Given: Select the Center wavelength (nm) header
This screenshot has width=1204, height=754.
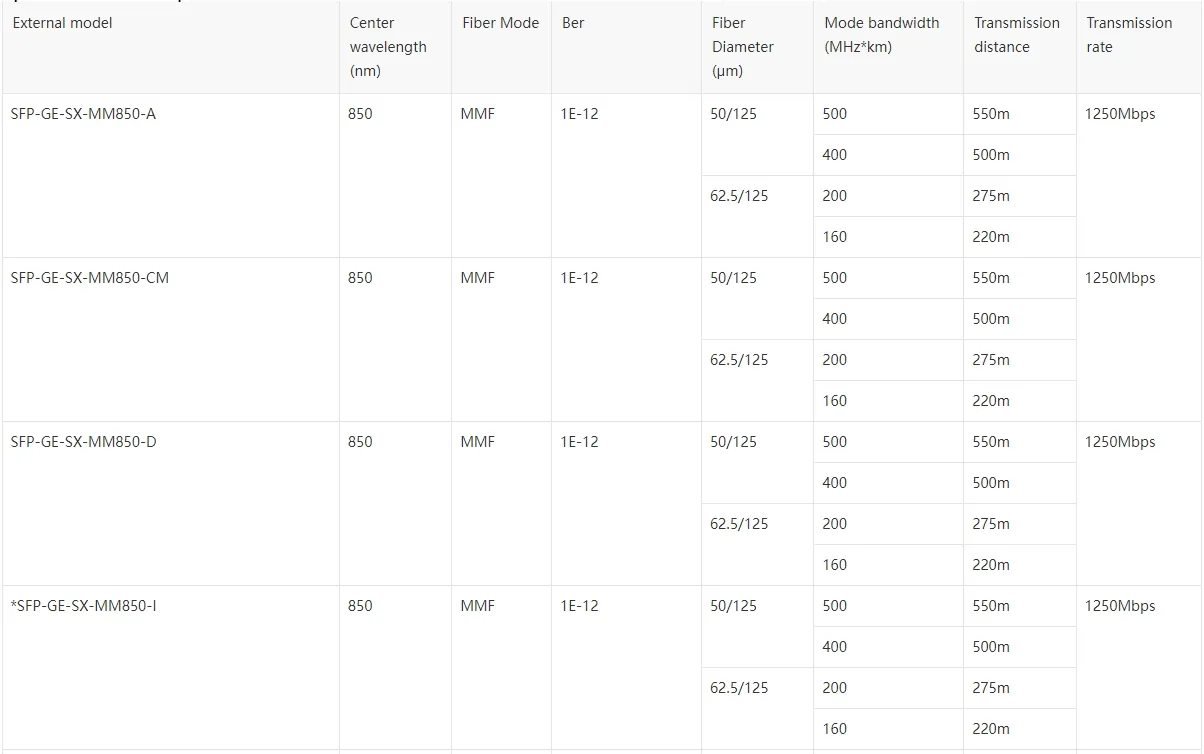Looking at the screenshot, I should tap(388, 47).
